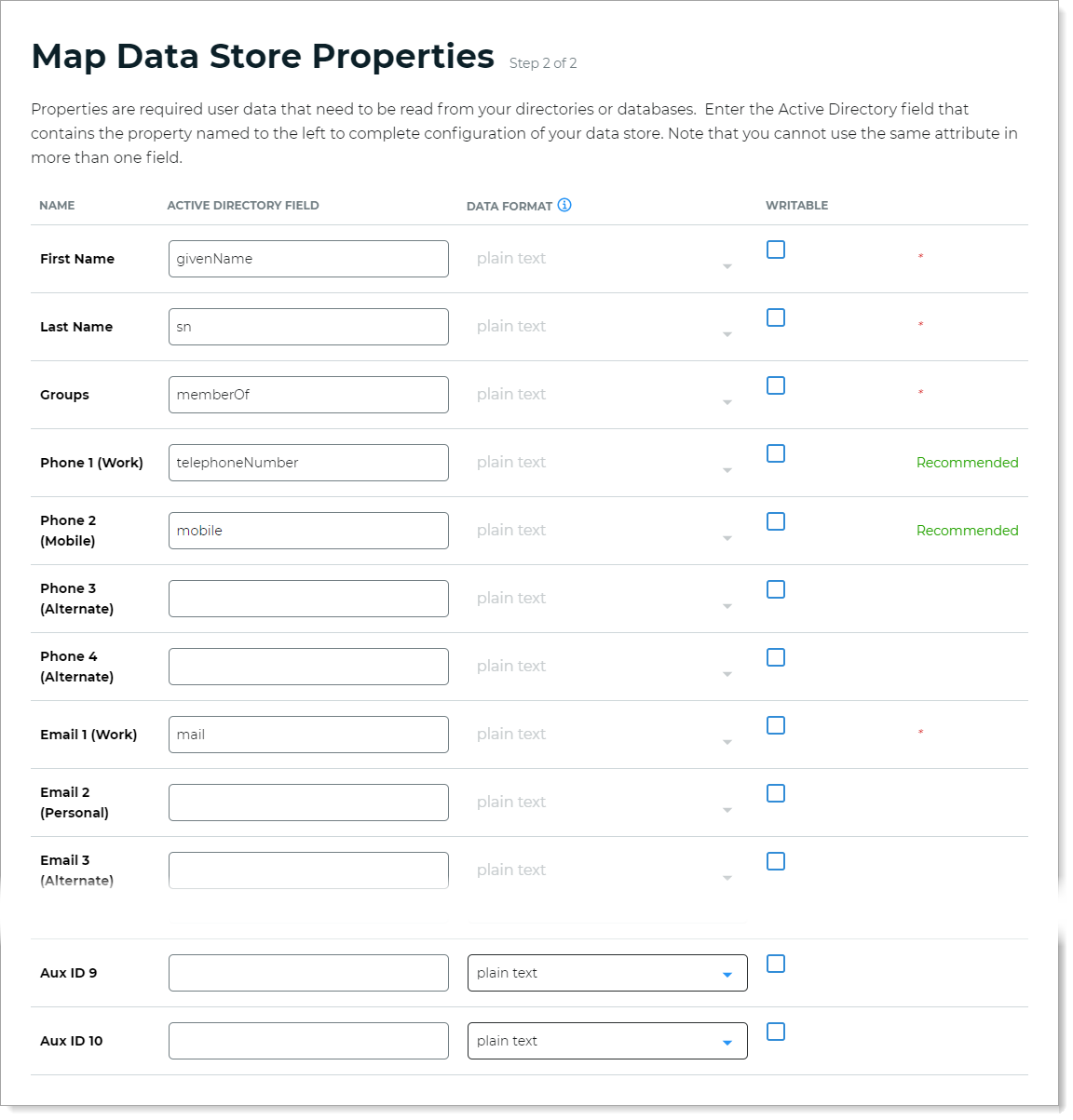Check Writable for Email 1 (Work)
Image resolution: width=1073 pixels, height=1120 pixels.
(776, 725)
